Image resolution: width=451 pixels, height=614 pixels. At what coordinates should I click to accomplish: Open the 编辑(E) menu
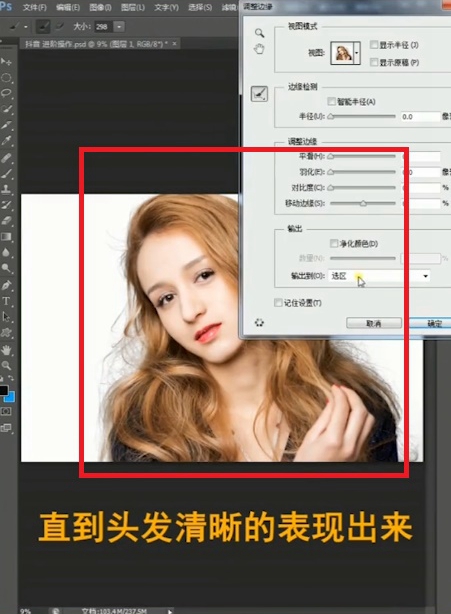[68, 7]
